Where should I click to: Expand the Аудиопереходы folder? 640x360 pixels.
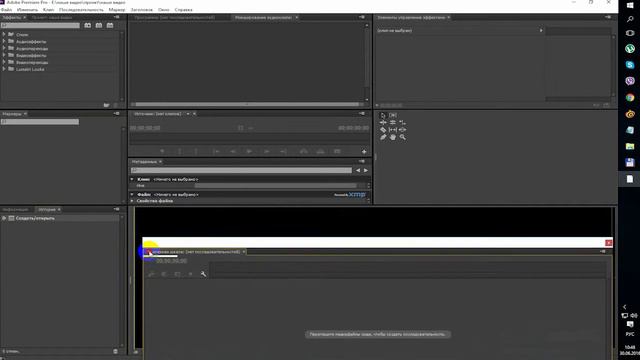coord(4,48)
